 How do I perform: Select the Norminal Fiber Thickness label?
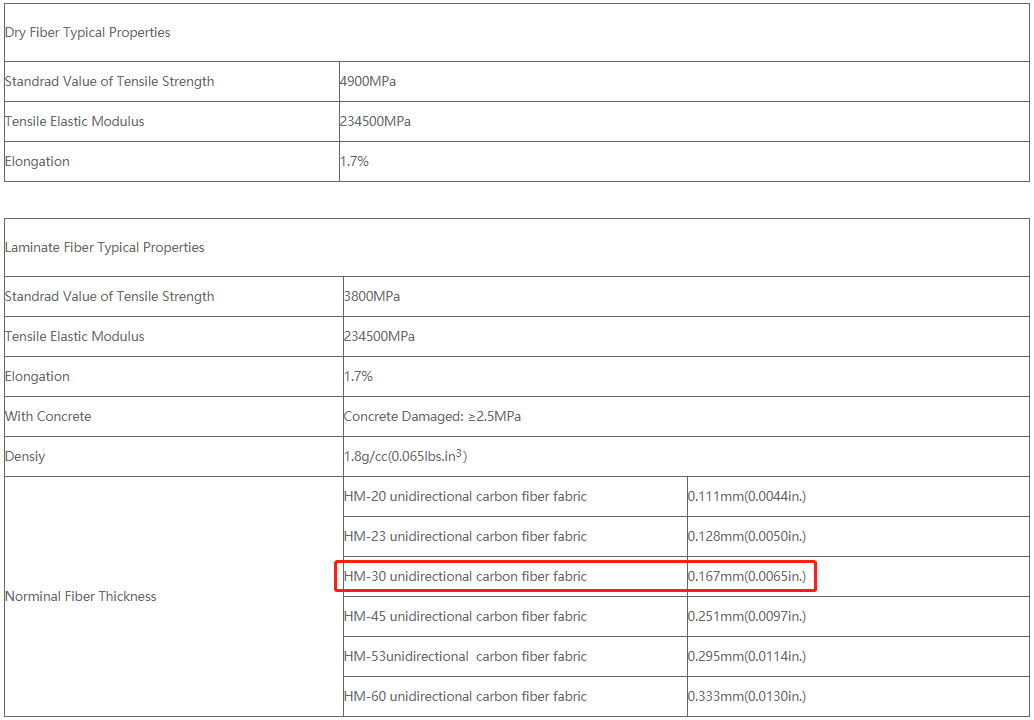81,597
